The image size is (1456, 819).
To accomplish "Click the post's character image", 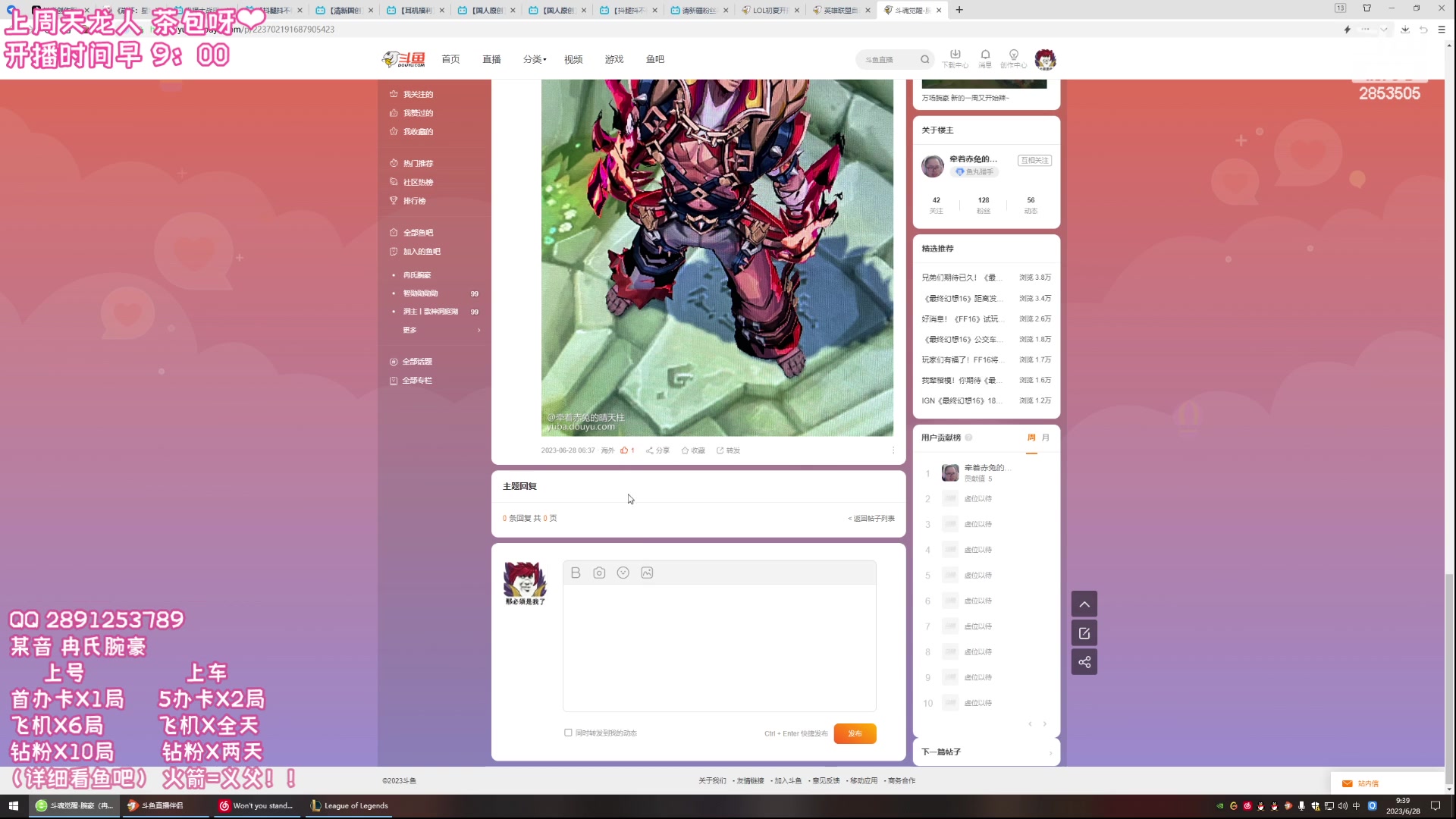I will click(x=717, y=258).
